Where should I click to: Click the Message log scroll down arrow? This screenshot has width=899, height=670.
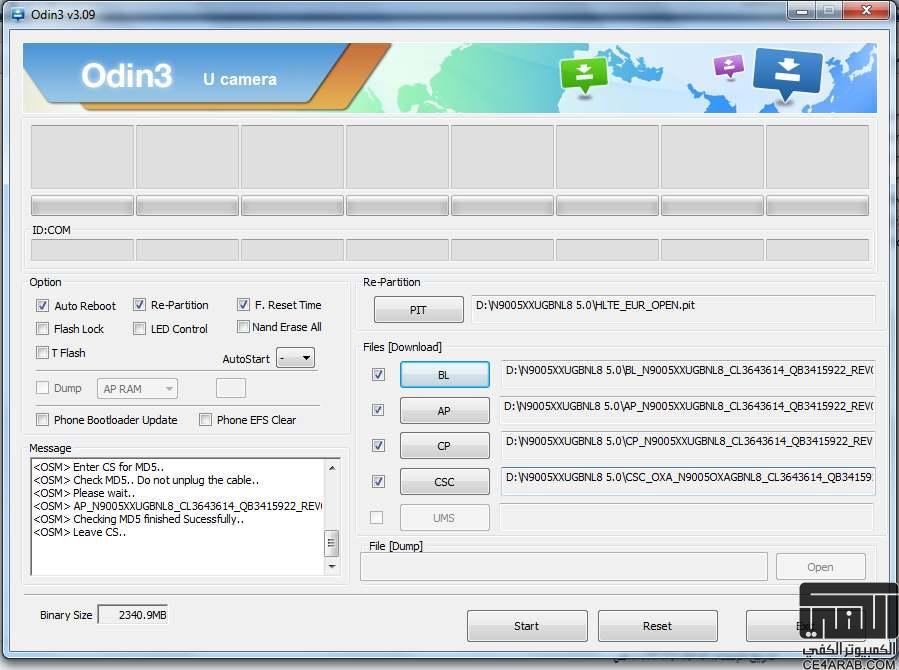pyautogui.click(x=332, y=566)
